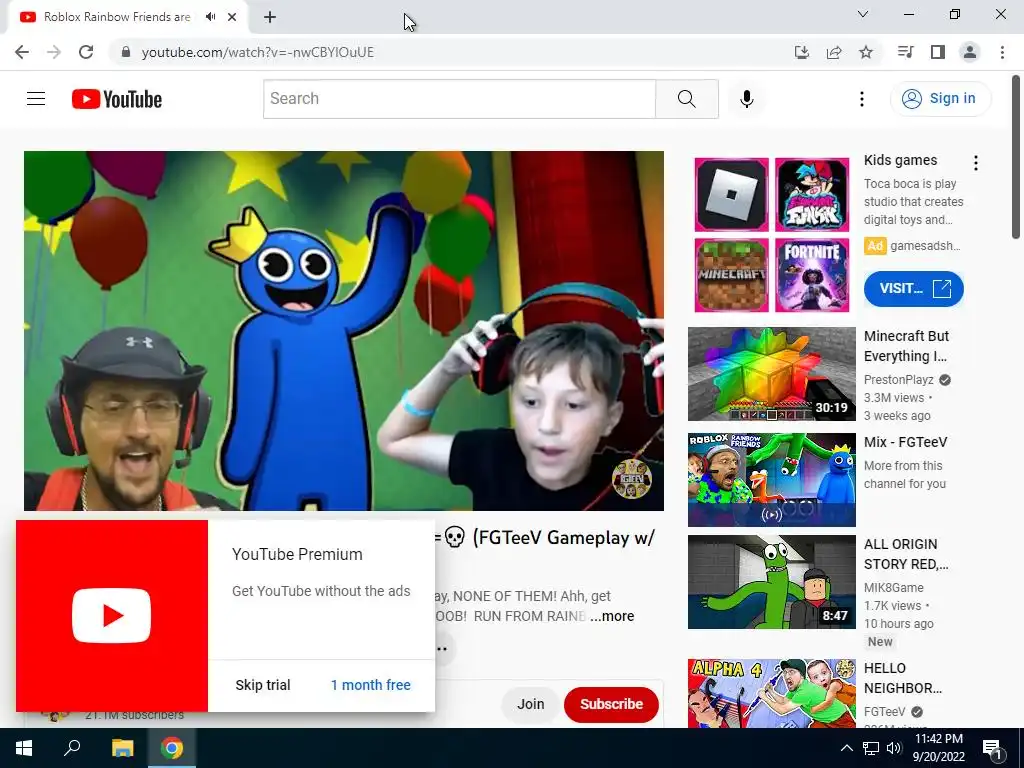Open Chrome profile avatar icon
Image resolution: width=1024 pixels, height=768 pixels.
[x=970, y=52]
